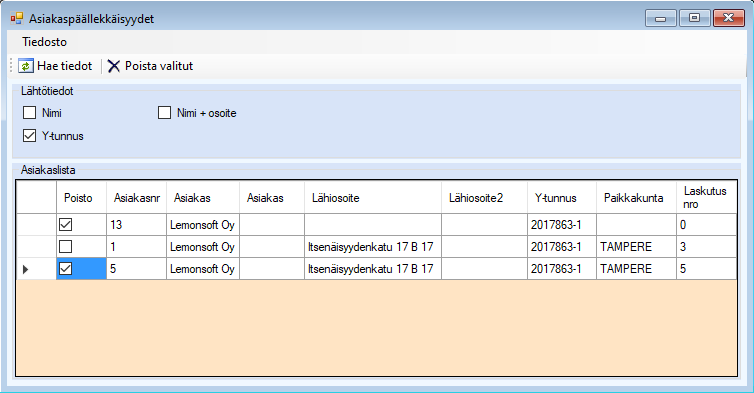
Task: Open the Tiedosto menu
Action: point(44,42)
